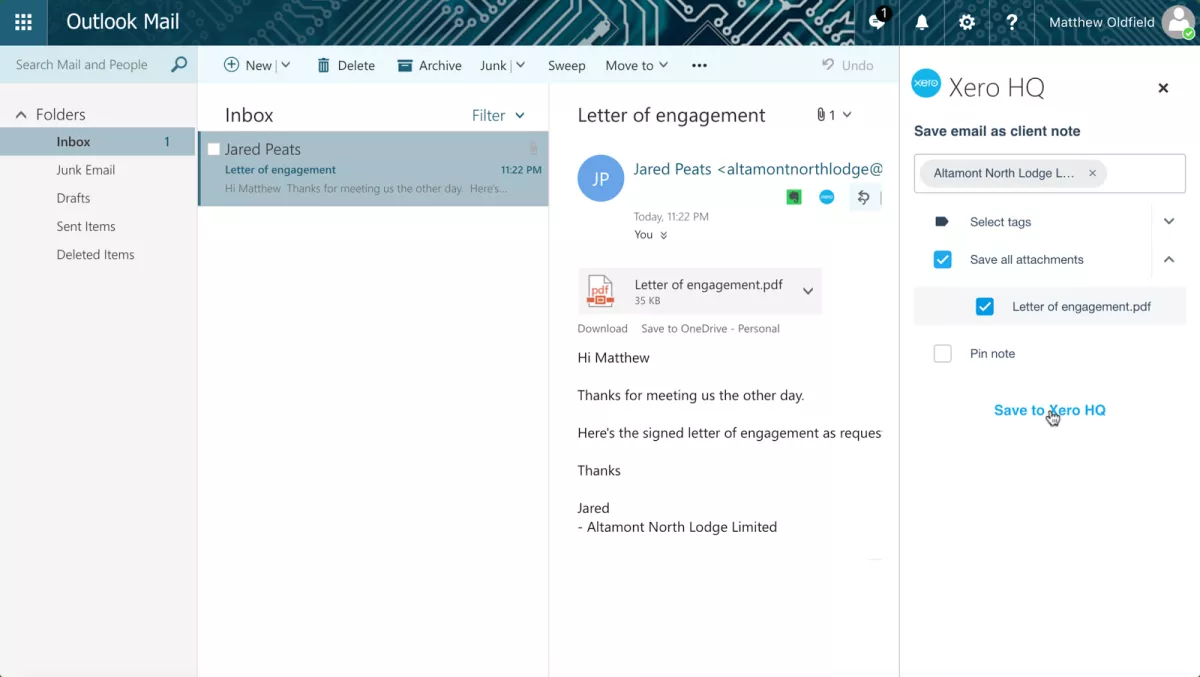Click the paperclip icon on Jared Peats' message
1200x677 pixels.
[534, 148]
